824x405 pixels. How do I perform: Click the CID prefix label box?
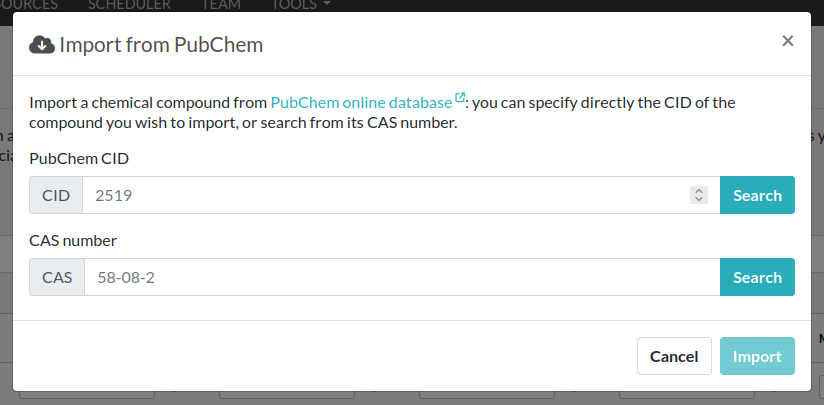[56, 195]
